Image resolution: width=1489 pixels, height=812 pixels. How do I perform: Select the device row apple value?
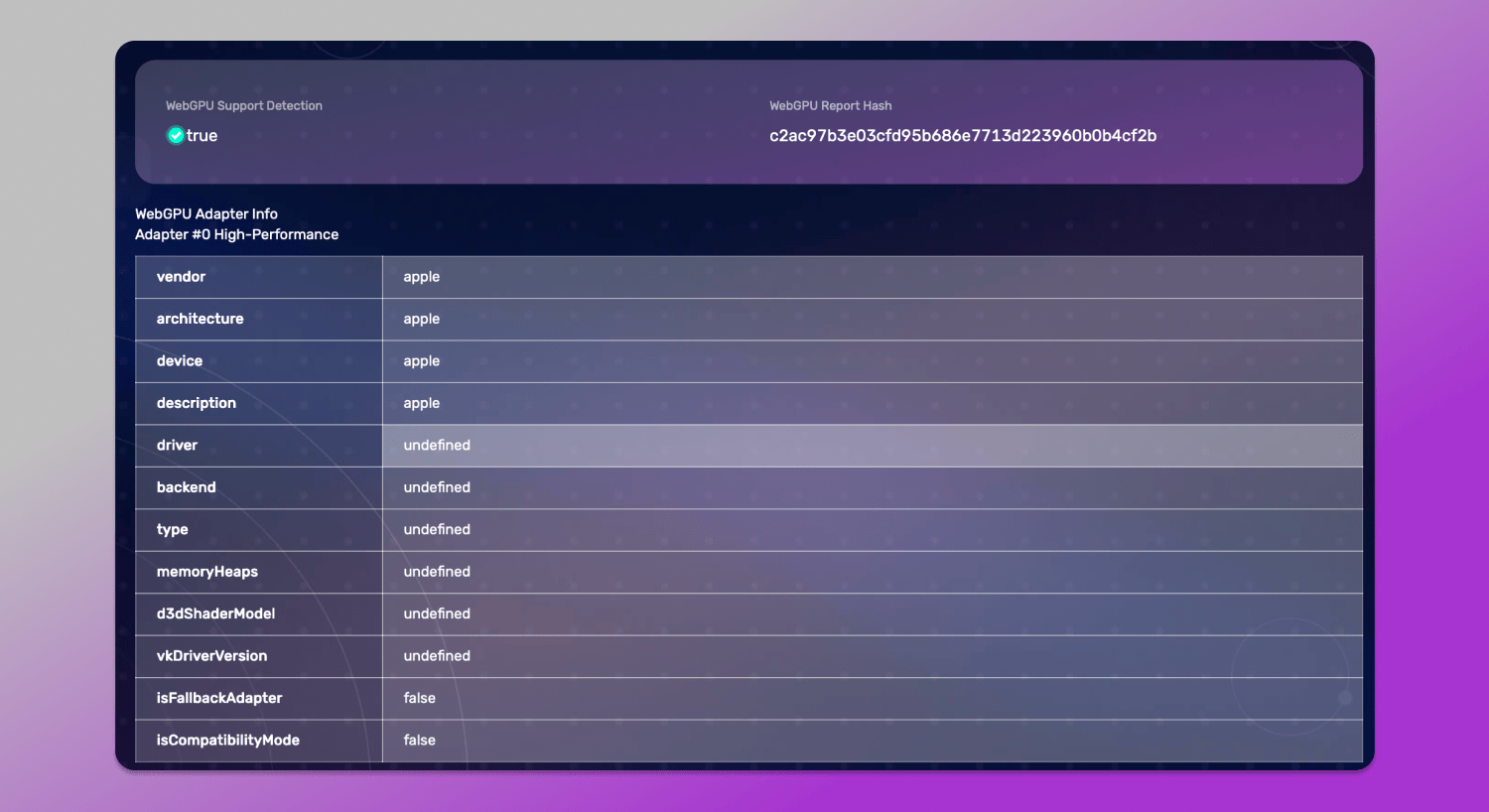pyautogui.click(x=421, y=360)
